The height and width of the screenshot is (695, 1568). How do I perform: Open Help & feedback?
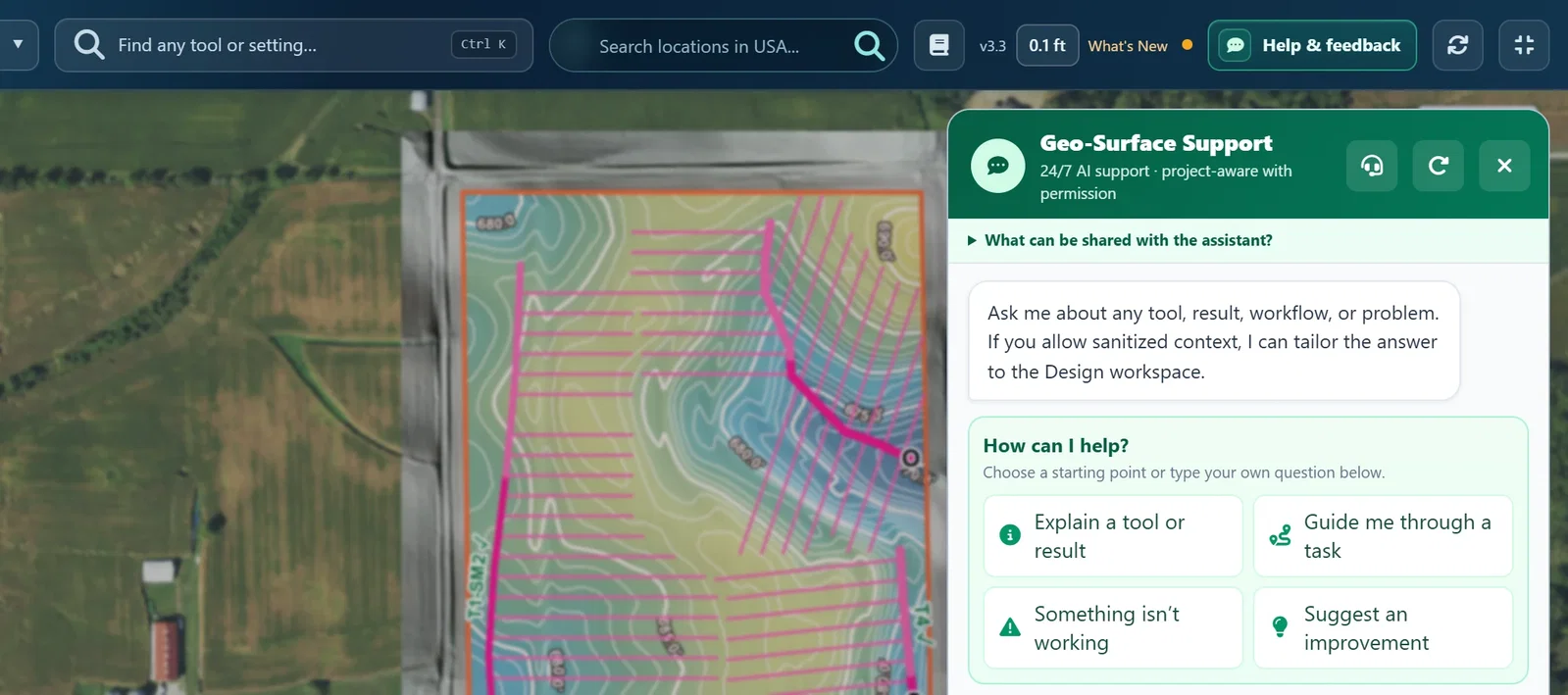1312,45
